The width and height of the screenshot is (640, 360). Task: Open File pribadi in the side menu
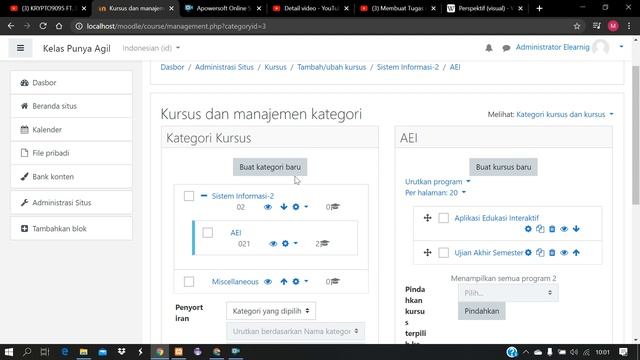[71, 153]
